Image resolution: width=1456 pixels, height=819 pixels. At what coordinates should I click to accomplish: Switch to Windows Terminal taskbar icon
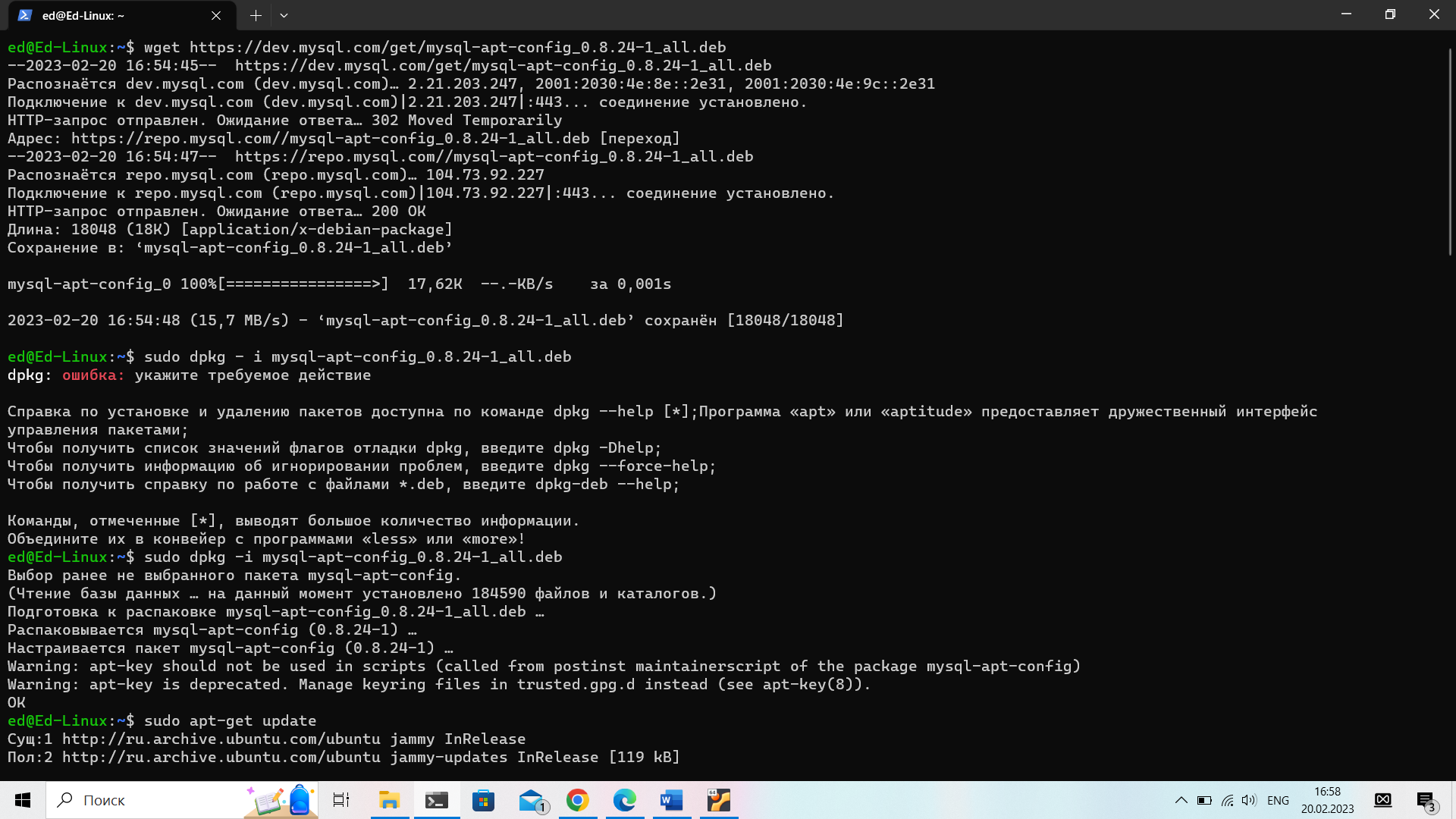pyautogui.click(x=436, y=800)
